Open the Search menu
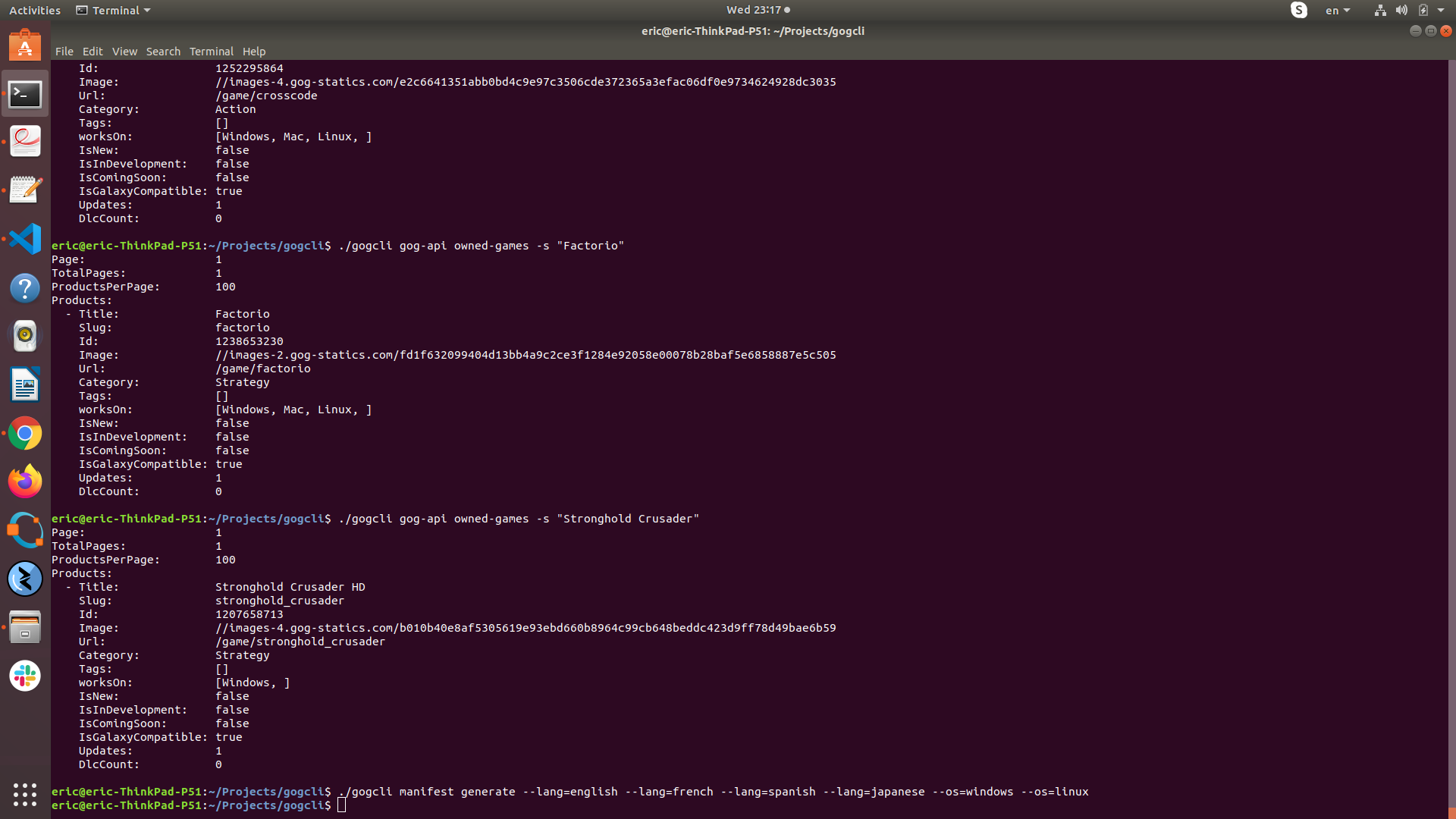Image resolution: width=1456 pixels, height=819 pixels. pyautogui.click(x=163, y=52)
